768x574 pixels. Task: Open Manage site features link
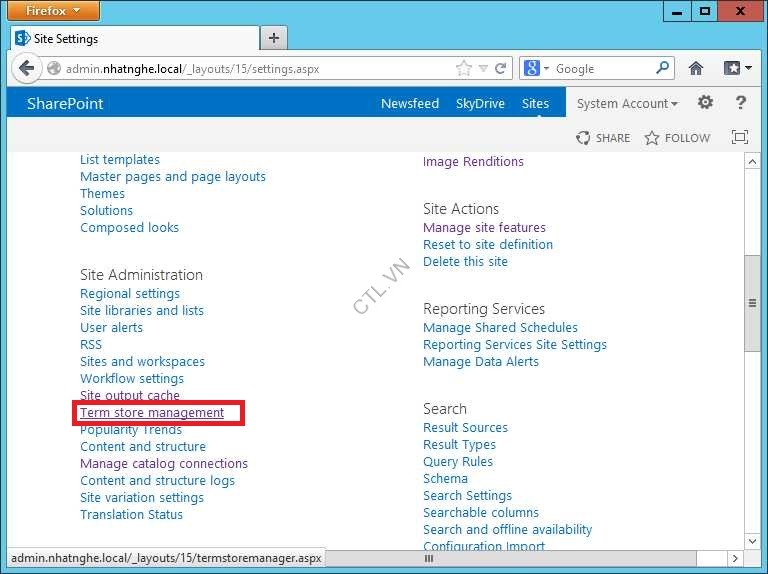pos(484,228)
